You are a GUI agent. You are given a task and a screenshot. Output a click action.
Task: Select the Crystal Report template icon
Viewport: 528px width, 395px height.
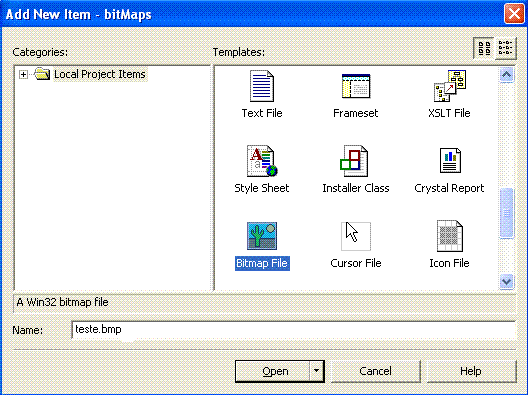coord(450,161)
